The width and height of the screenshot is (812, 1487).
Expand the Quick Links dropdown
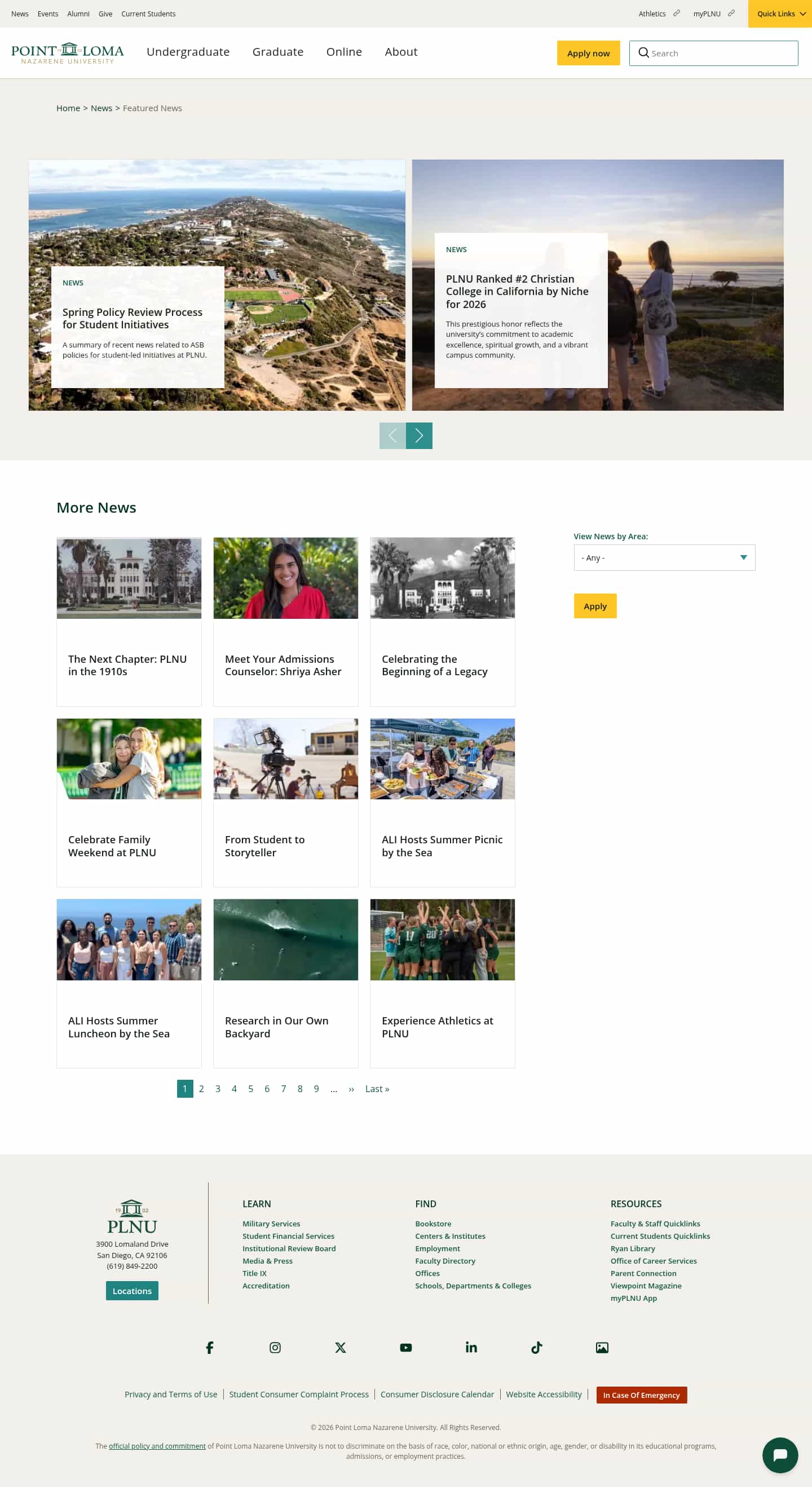(x=780, y=14)
